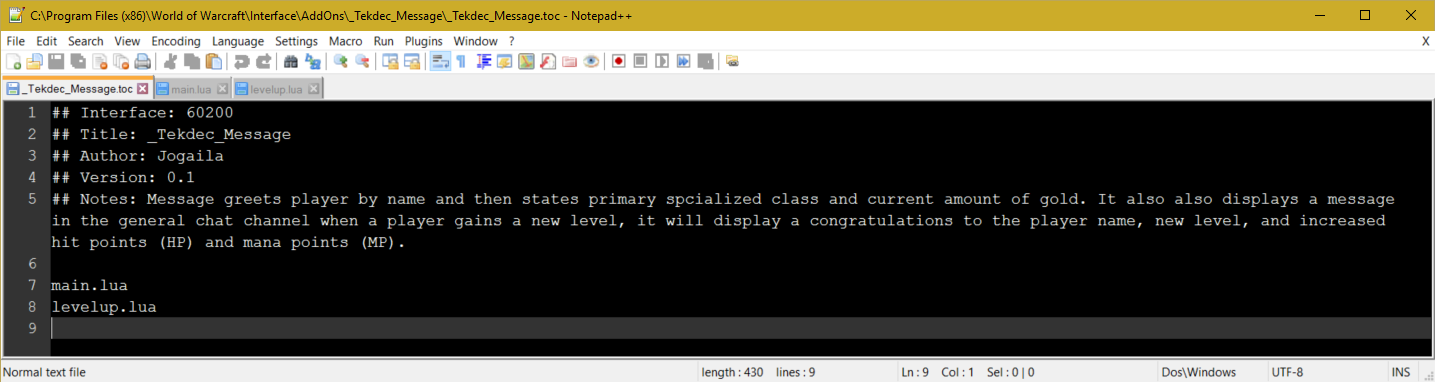Toggle Word Wrap in the toolbar

pos(440,61)
